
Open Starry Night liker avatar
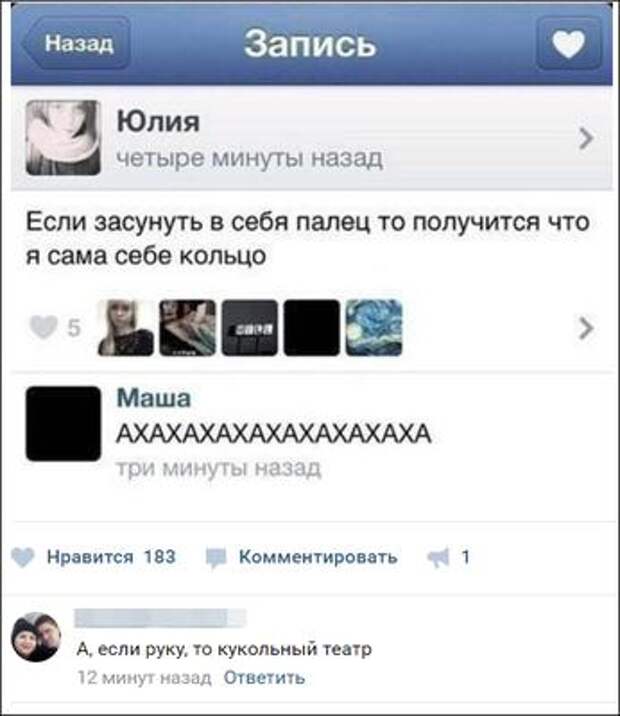[374, 327]
